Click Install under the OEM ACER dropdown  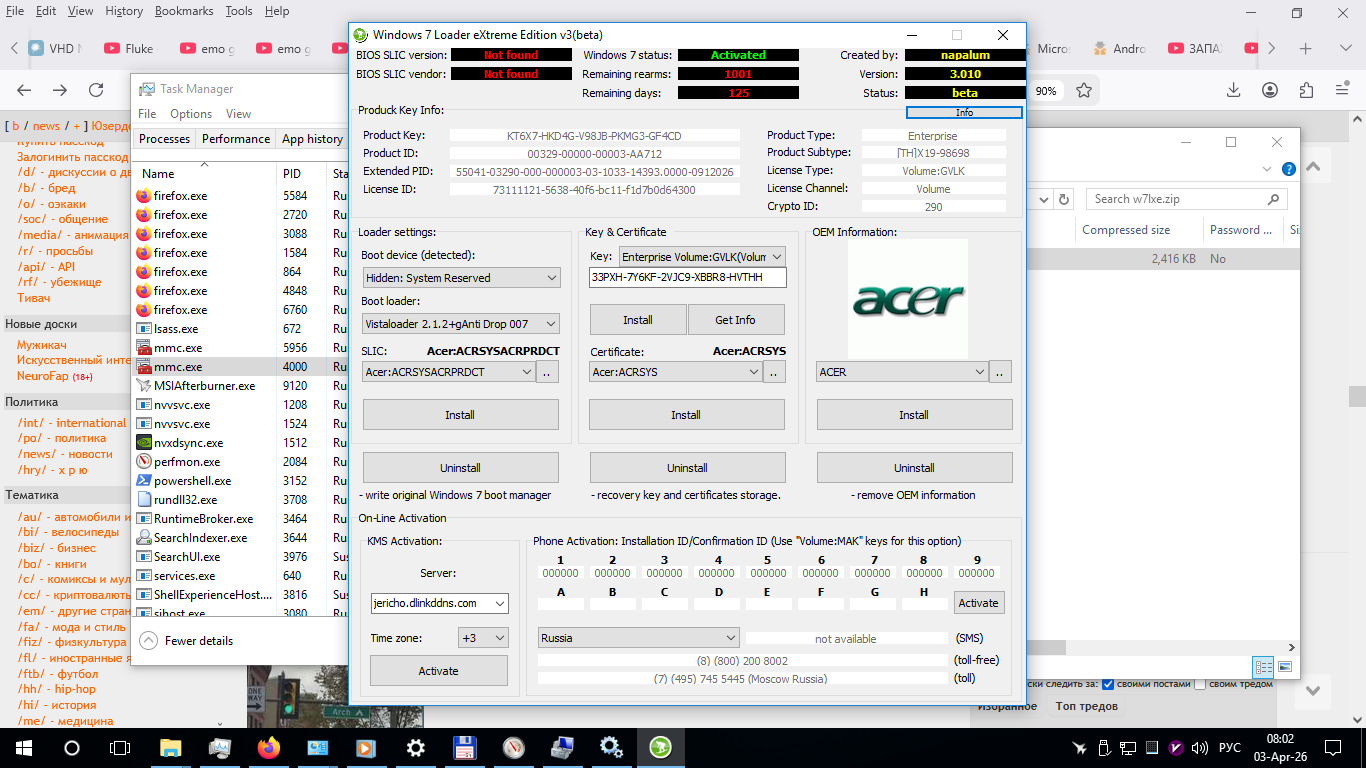click(914, 415)
